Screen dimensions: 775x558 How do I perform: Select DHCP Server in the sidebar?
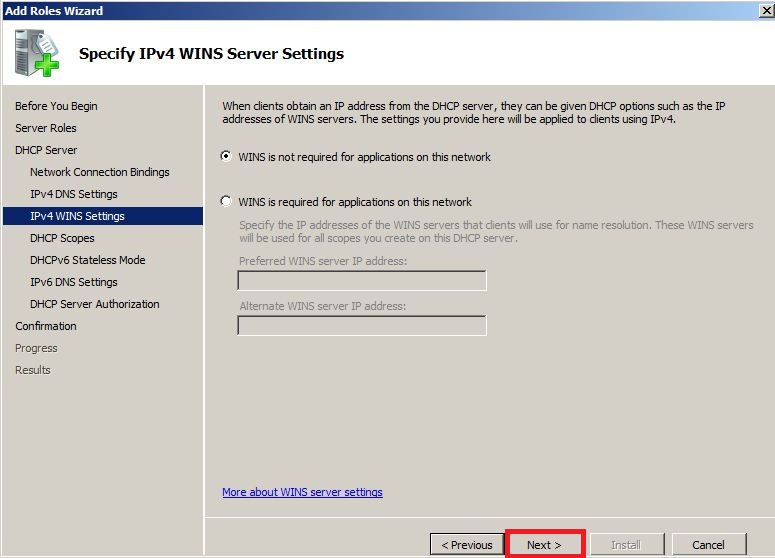46,150
